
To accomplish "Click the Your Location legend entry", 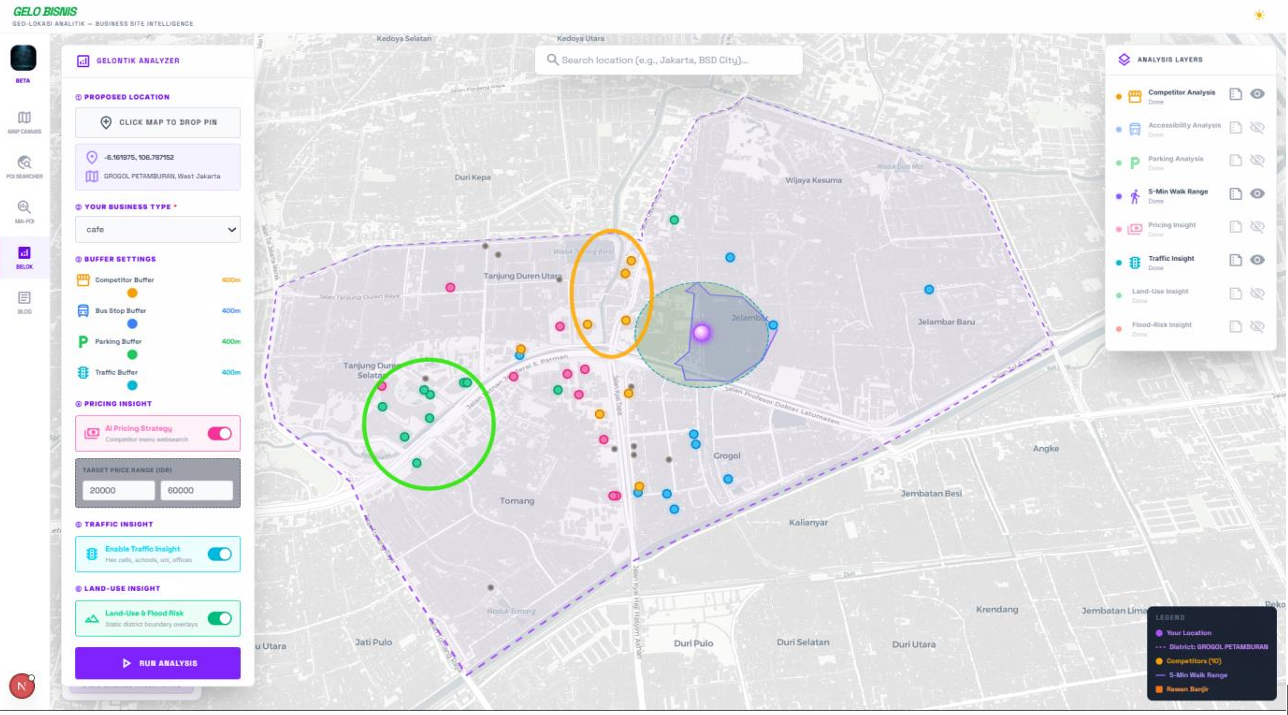I will (1183, 633).
